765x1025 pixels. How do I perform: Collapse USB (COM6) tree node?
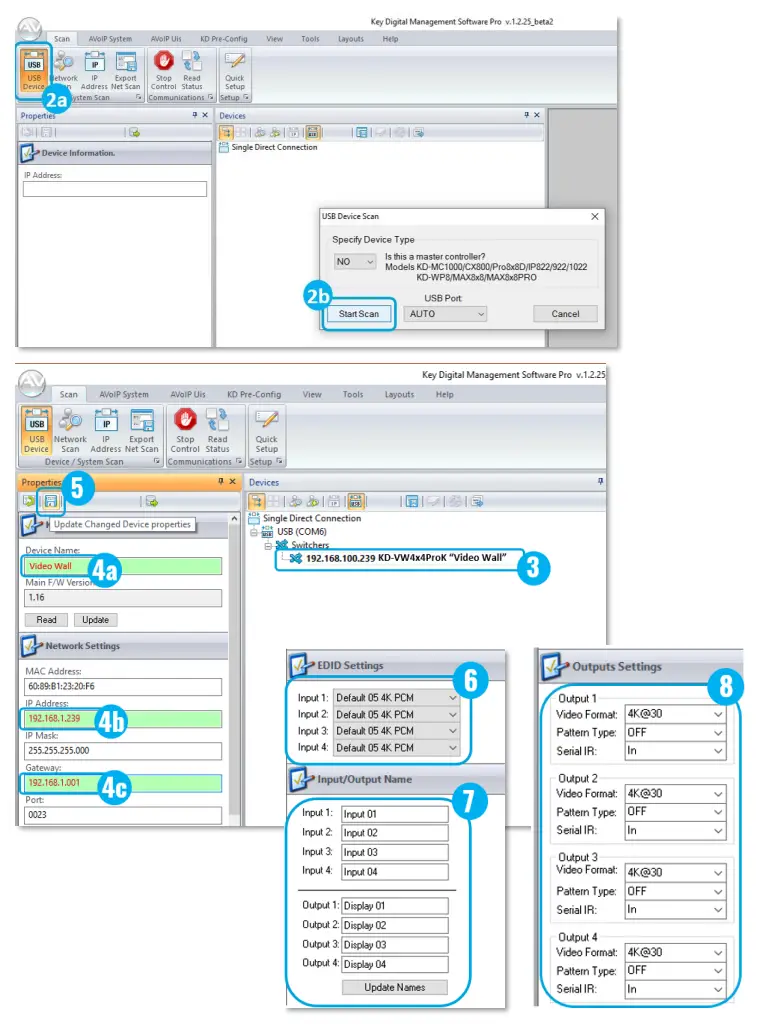point(254,531)
